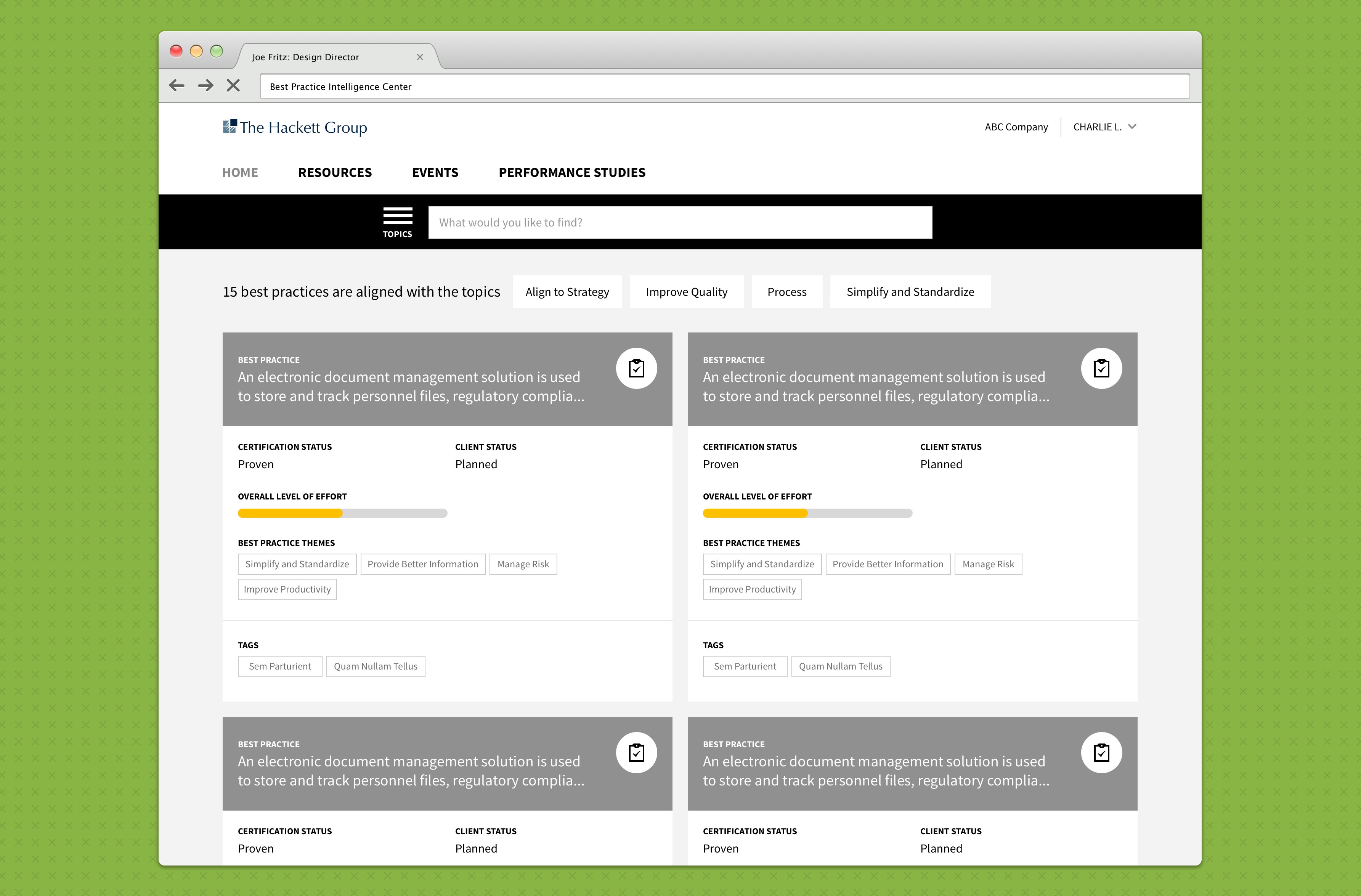Open the Topics hamburger menu
The height and width of the screenshot is (896, 1361).
(x=397, y=222)
